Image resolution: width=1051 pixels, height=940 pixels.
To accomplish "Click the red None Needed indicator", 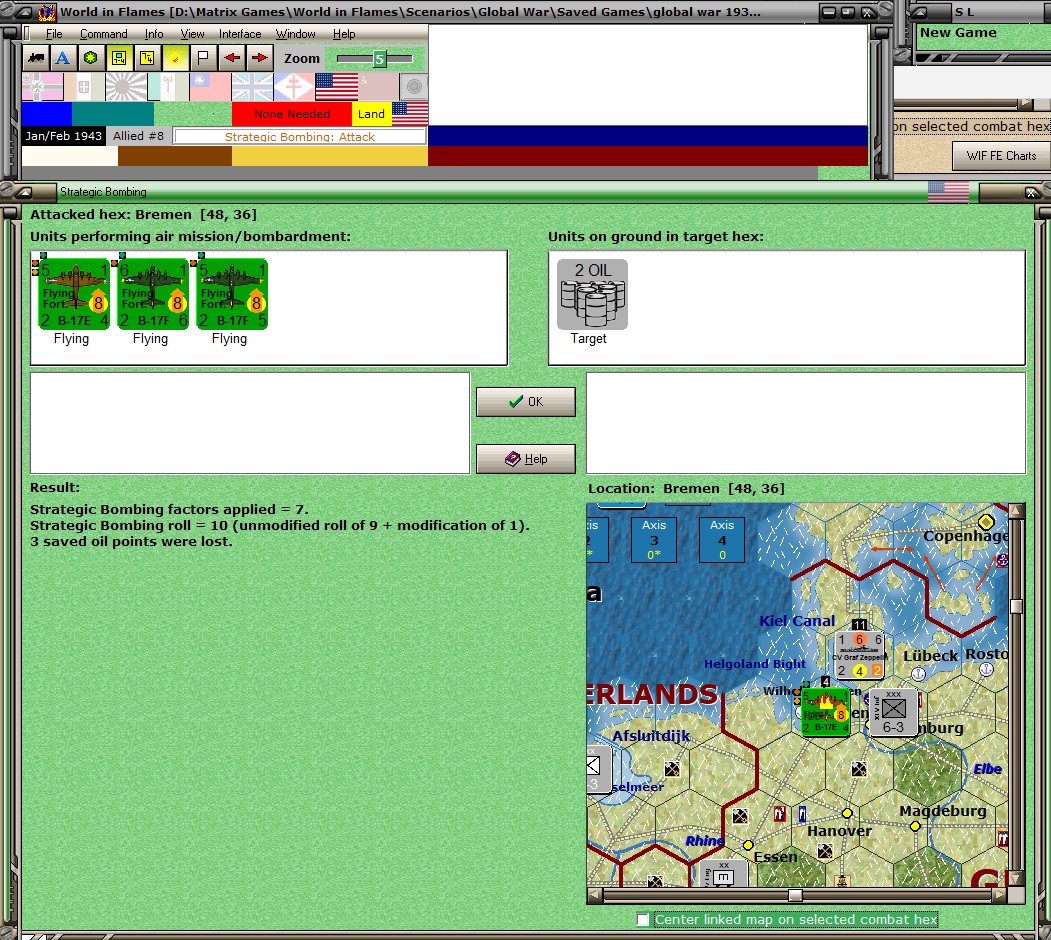I will 292,113.
